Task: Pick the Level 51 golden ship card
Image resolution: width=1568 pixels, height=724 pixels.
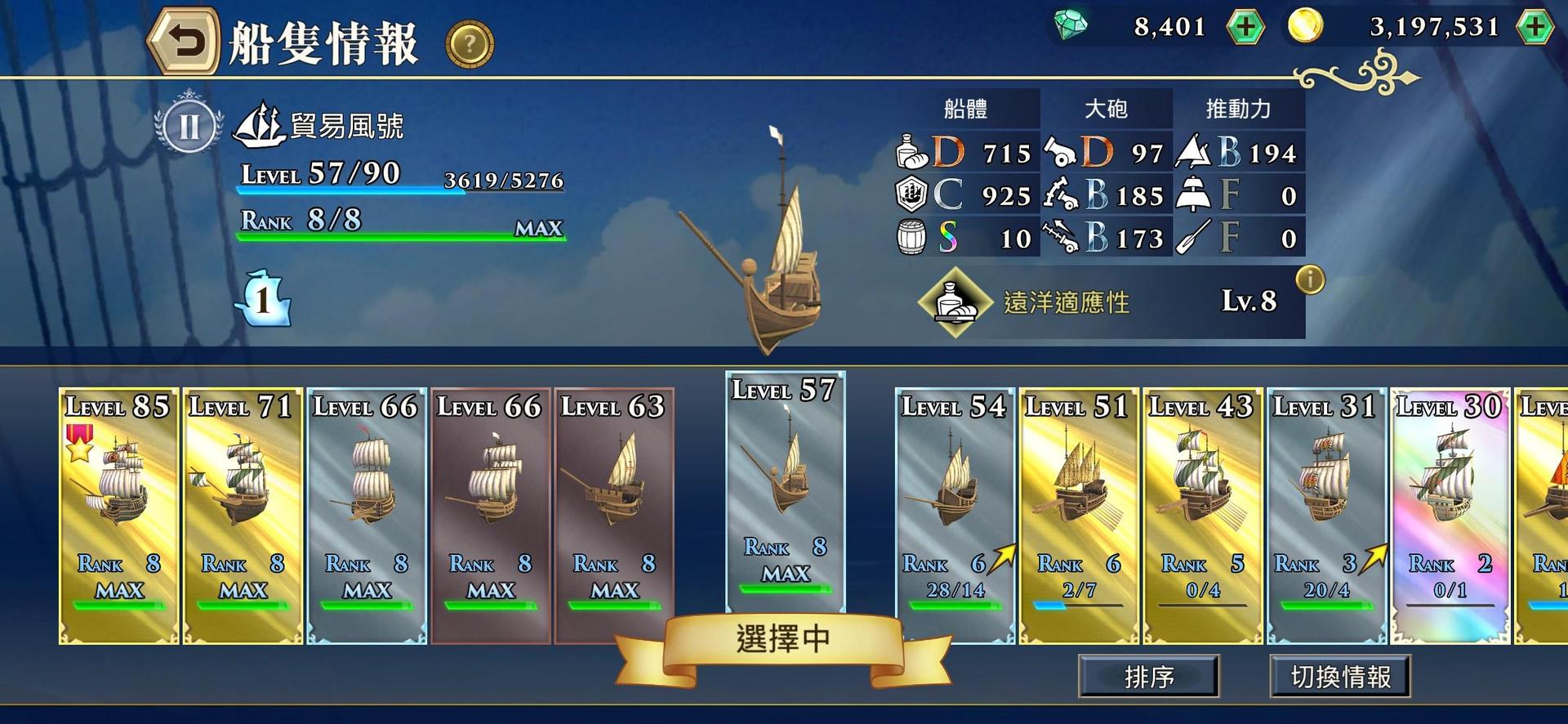Action: [x=1079, y=516]
